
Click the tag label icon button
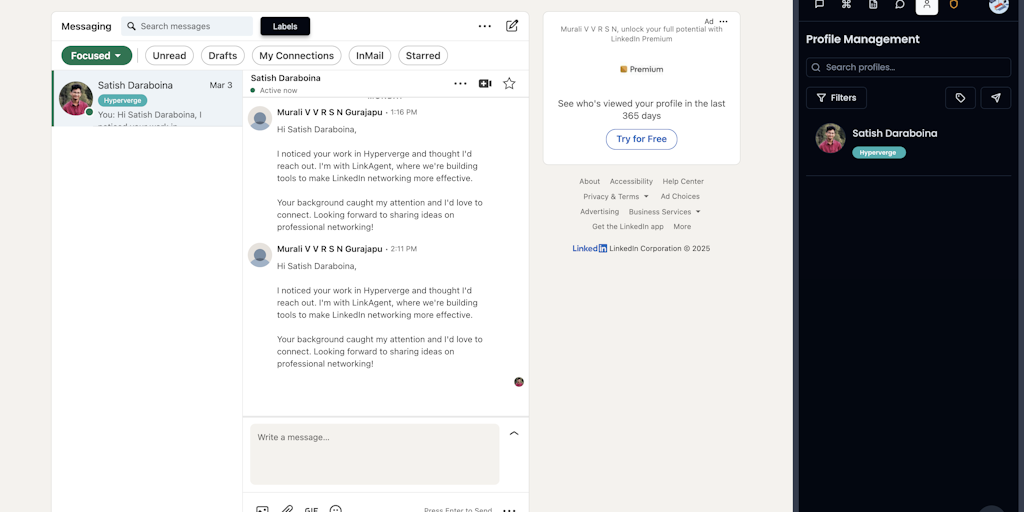(960, 98)
